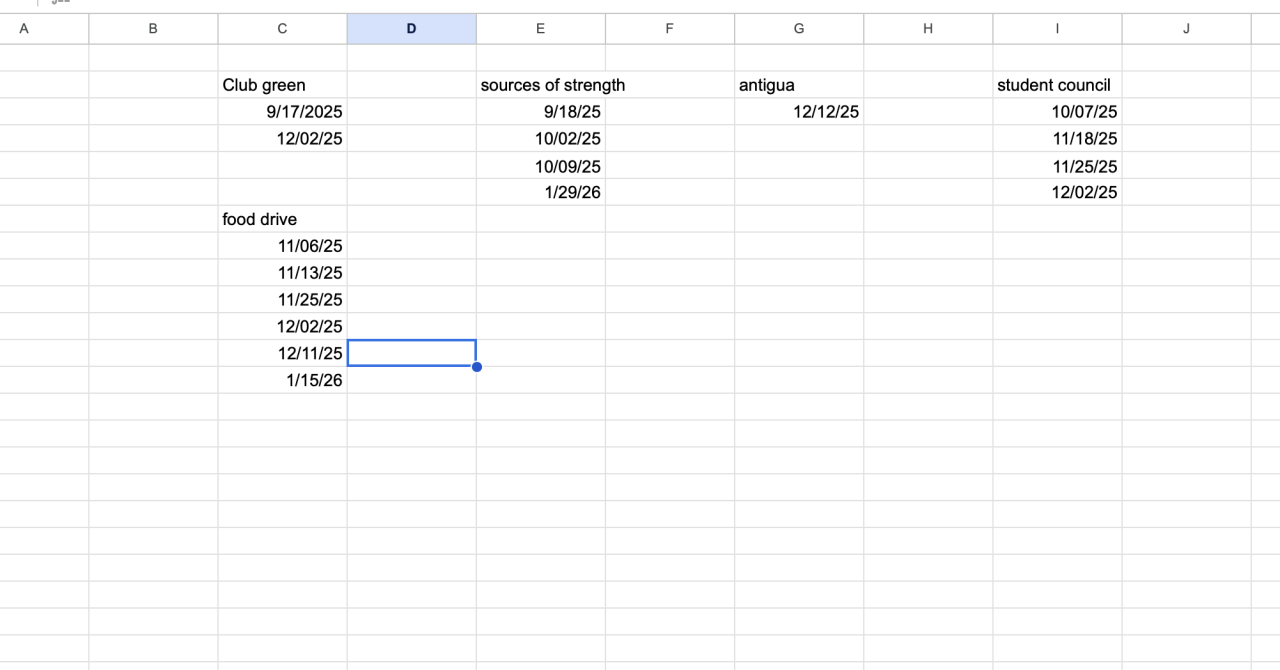The image size is (1280, 670).
Task: Select the column E header
Action: pyautogui.click(x=540, y=29)
